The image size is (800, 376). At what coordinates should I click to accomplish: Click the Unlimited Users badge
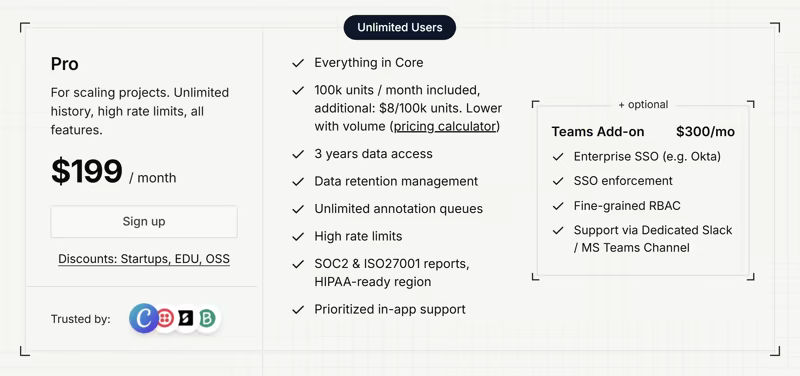click(399, 27)
